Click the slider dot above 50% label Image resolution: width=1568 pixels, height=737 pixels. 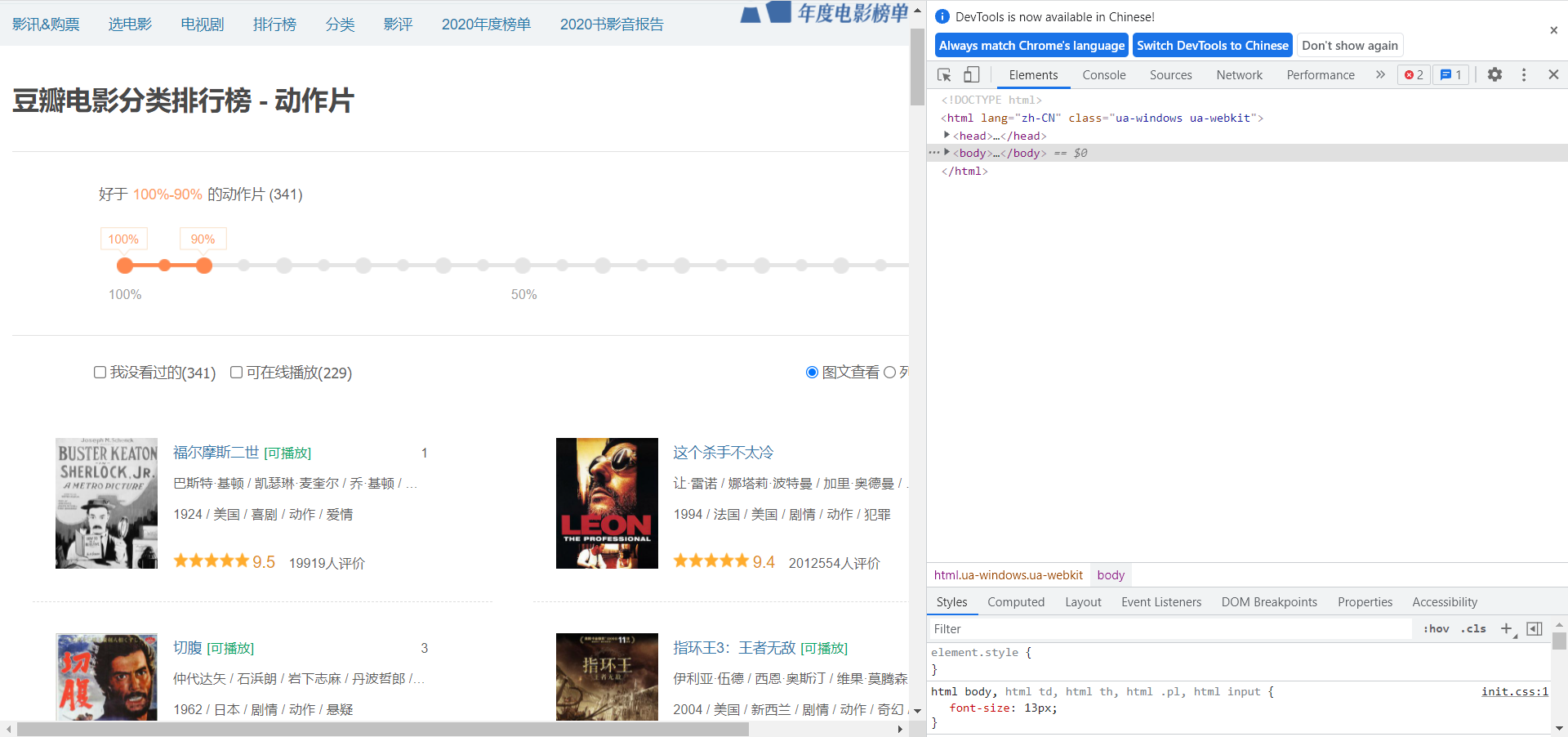click(523, 266)
